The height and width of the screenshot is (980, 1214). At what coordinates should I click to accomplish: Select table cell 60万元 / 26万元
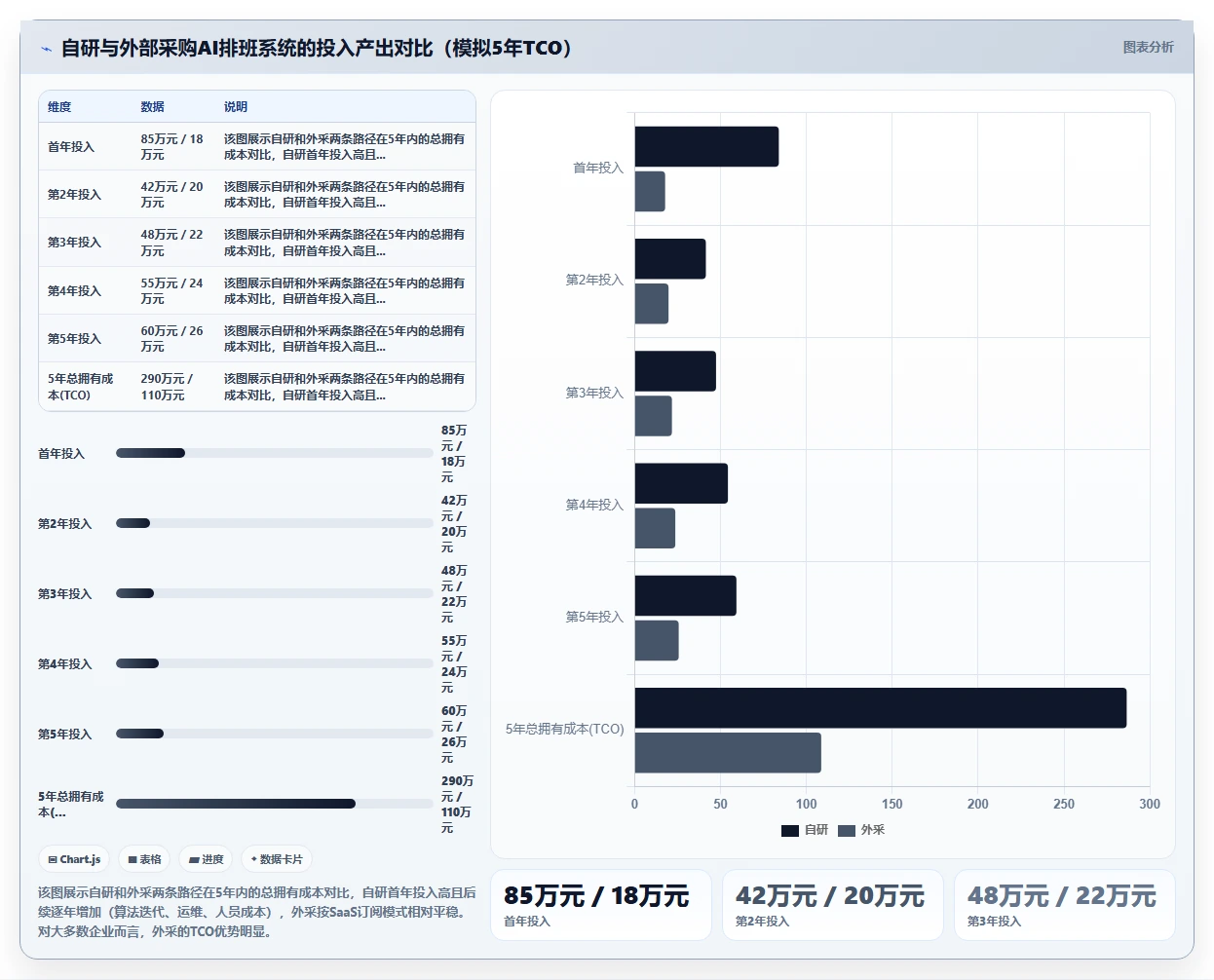[172, 339]
